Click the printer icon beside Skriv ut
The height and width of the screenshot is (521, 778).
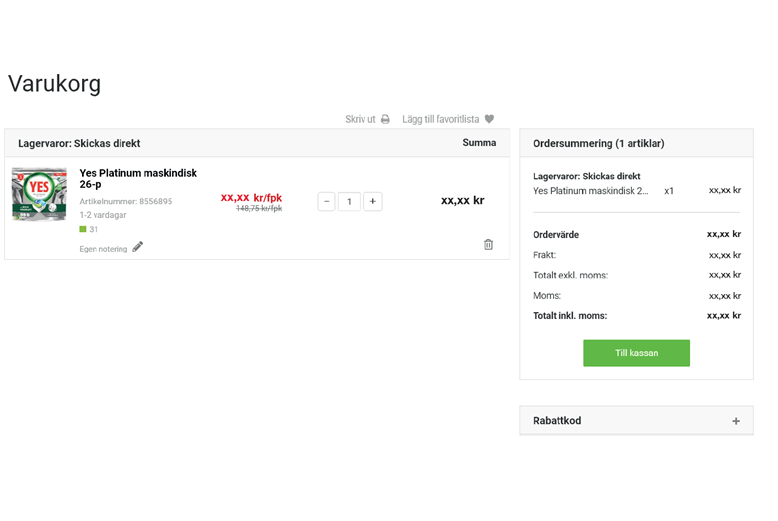pyautogui.click(x=385, y=119)
